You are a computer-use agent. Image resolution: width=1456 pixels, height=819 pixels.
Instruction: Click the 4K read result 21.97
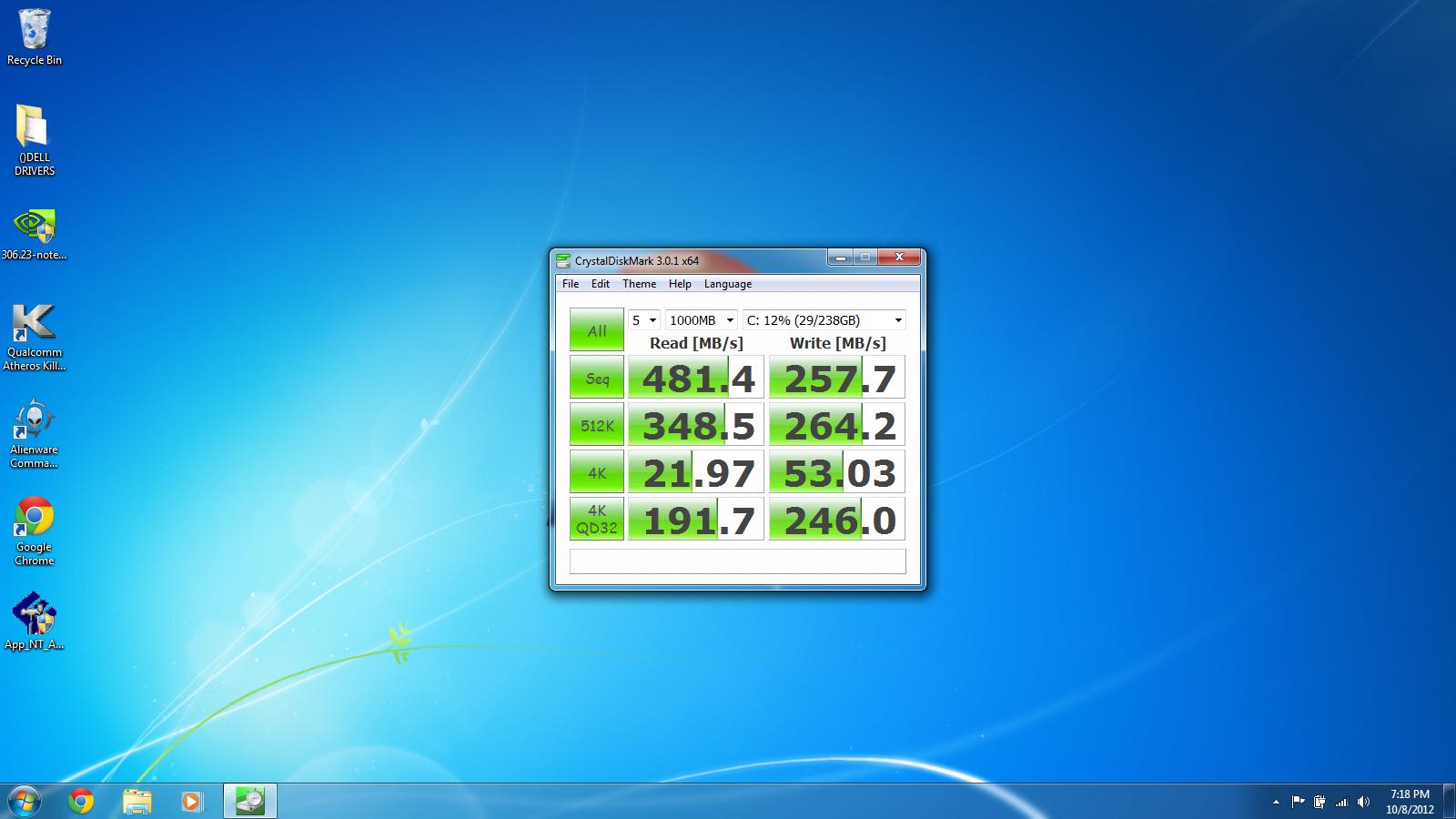(696, 472)
